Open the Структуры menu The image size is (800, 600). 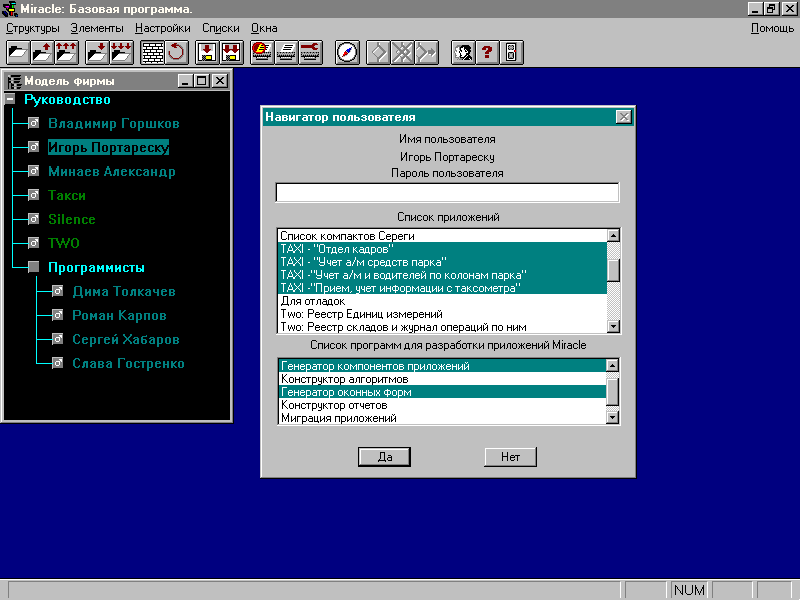coord(33,28)
